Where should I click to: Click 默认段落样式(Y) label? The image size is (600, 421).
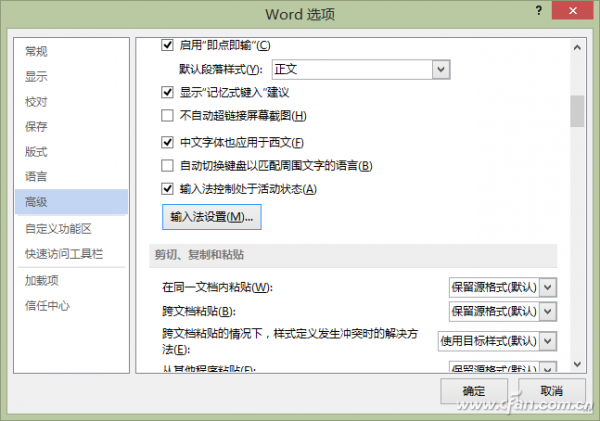(x=221, y=69)
